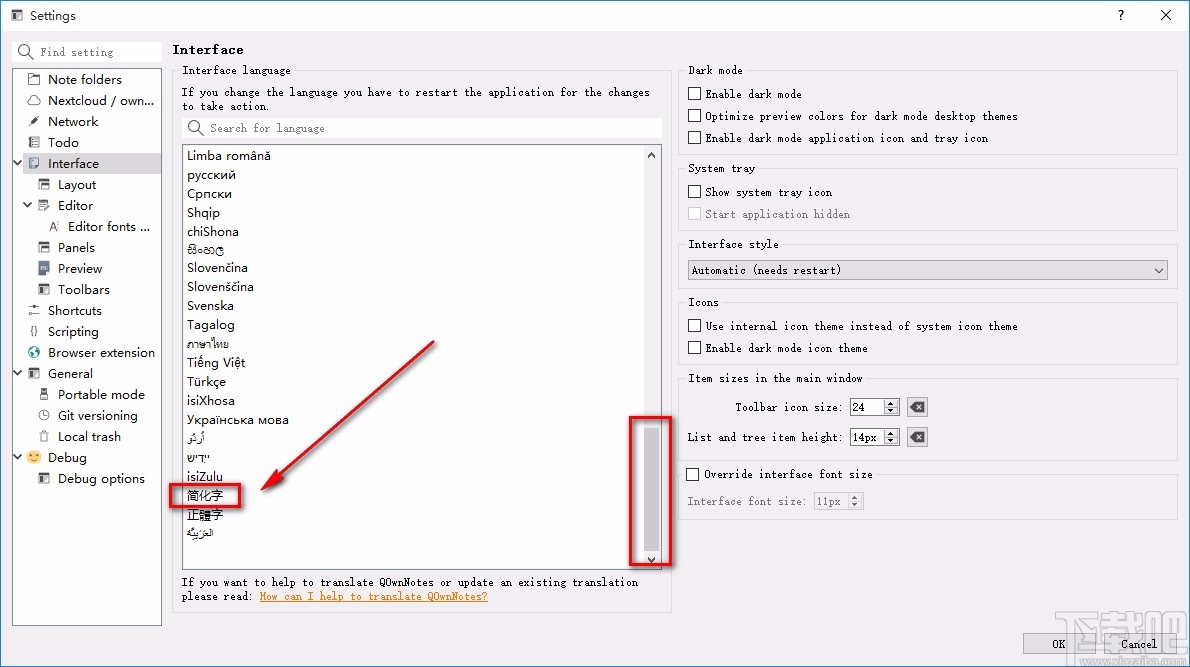Select Tiếng Việt language in list
This screenshot has width=1190, height=667.
pos(216,363)
